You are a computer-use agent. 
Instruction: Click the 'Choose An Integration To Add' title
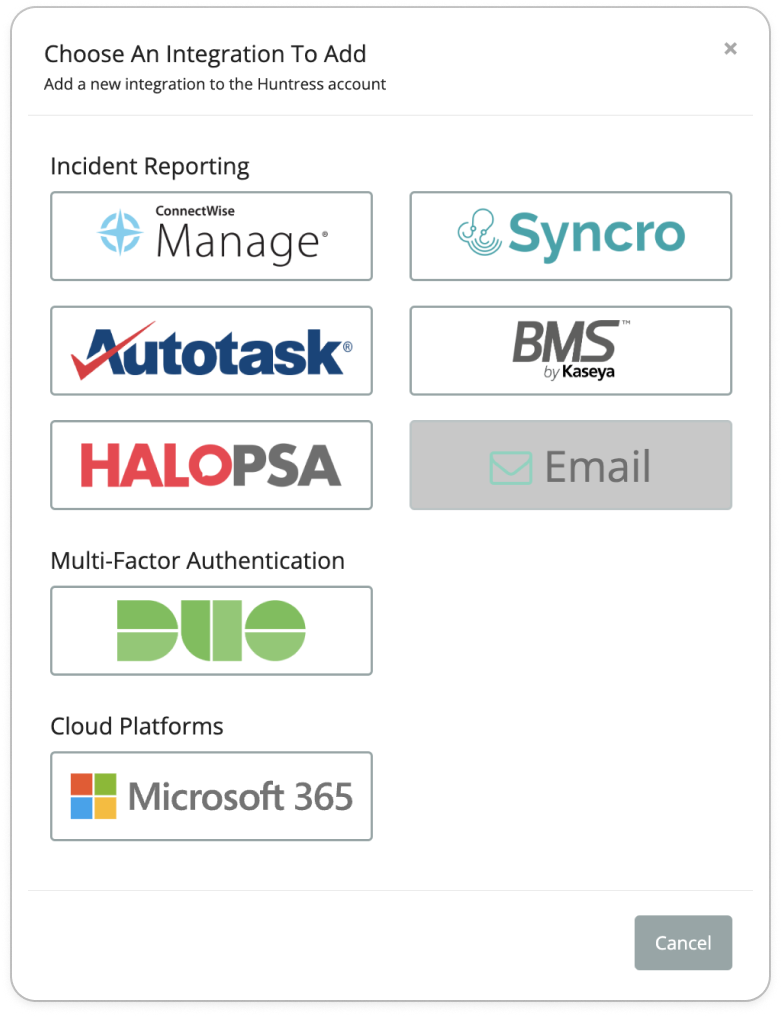[x=205, y=54]
